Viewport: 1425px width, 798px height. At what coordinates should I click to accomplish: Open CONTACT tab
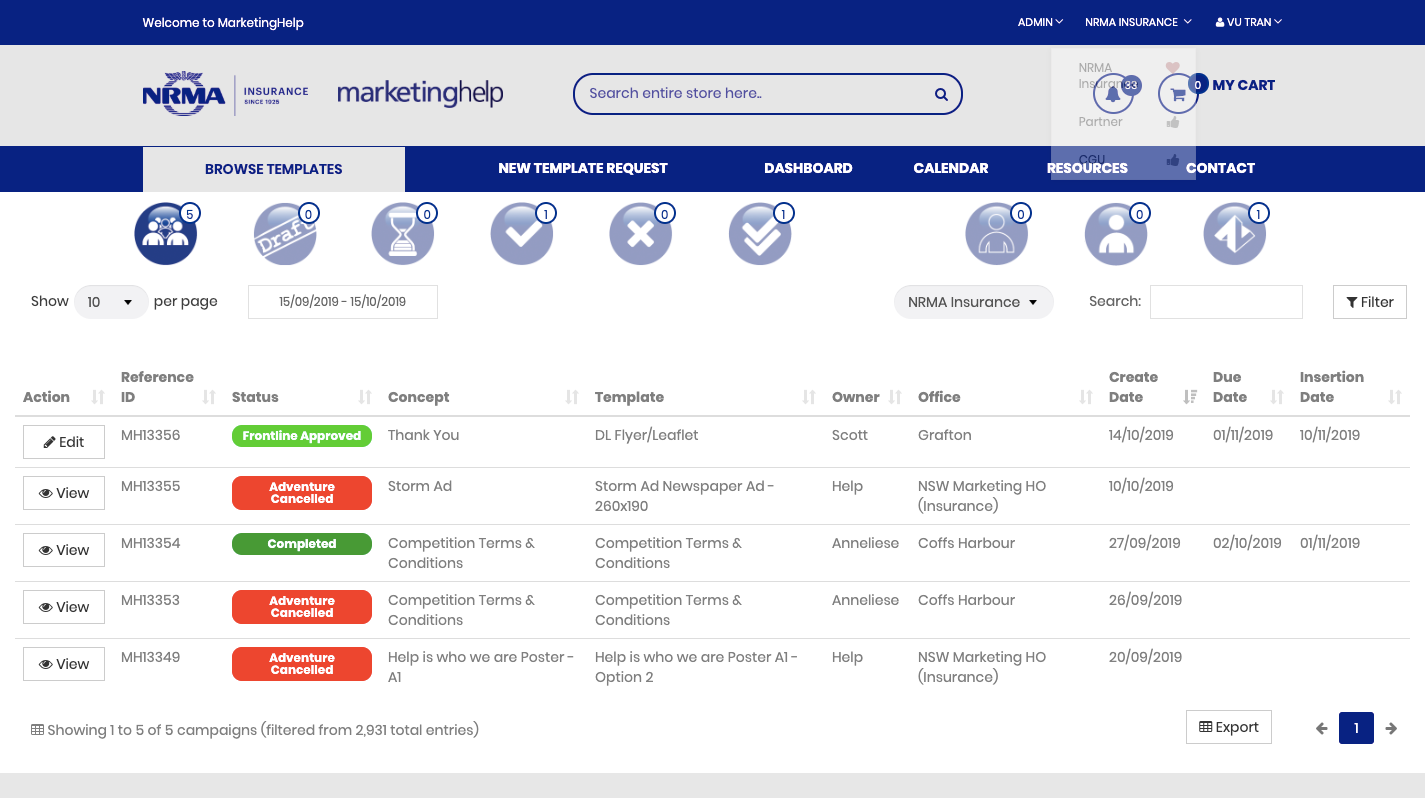1220,168
